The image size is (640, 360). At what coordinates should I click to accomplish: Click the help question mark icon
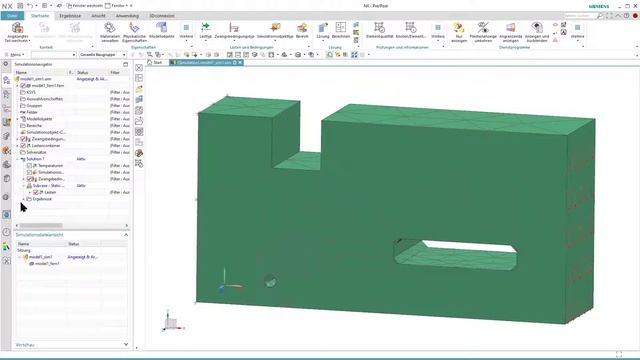627,16
